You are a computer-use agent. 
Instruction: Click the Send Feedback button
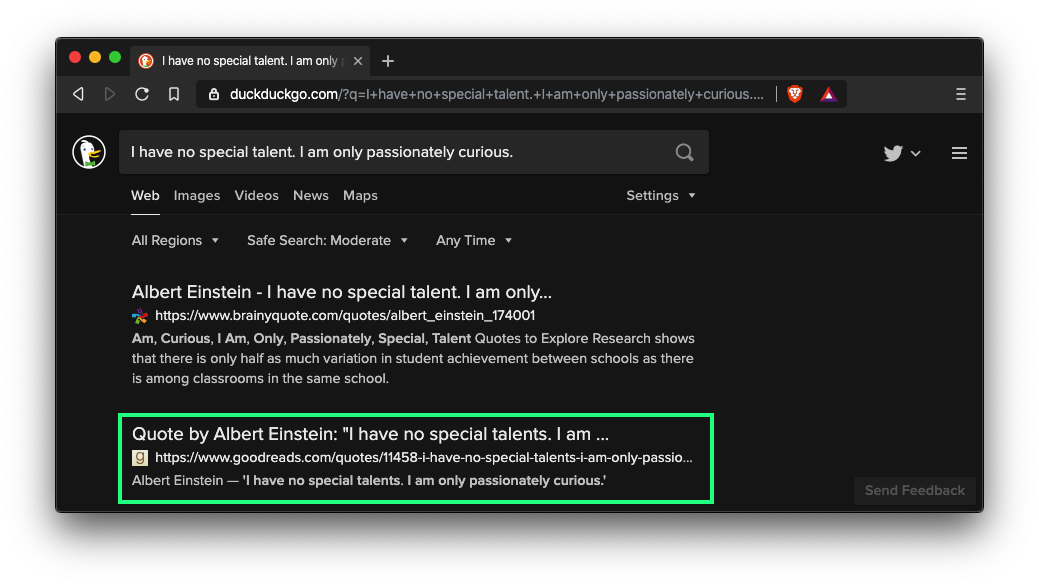tap(913, 490)
